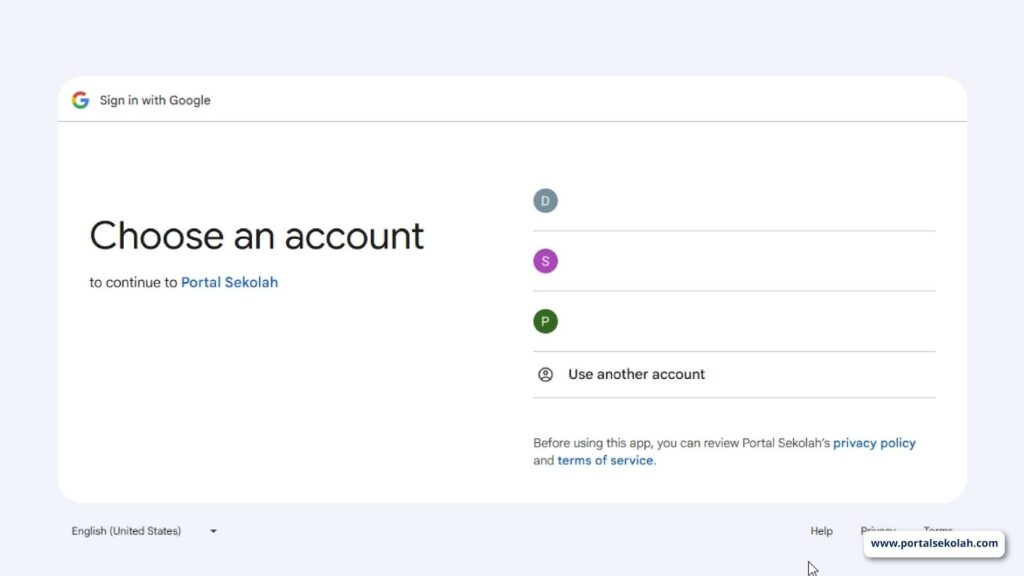This screenshot has width=1024, height=576.
Task: Click the "to continue to" text
Action: pyautogui.click(x=133, y=283)
